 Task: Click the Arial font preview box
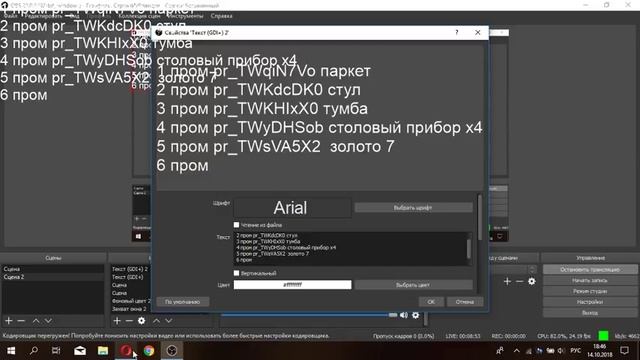[292, 208]
